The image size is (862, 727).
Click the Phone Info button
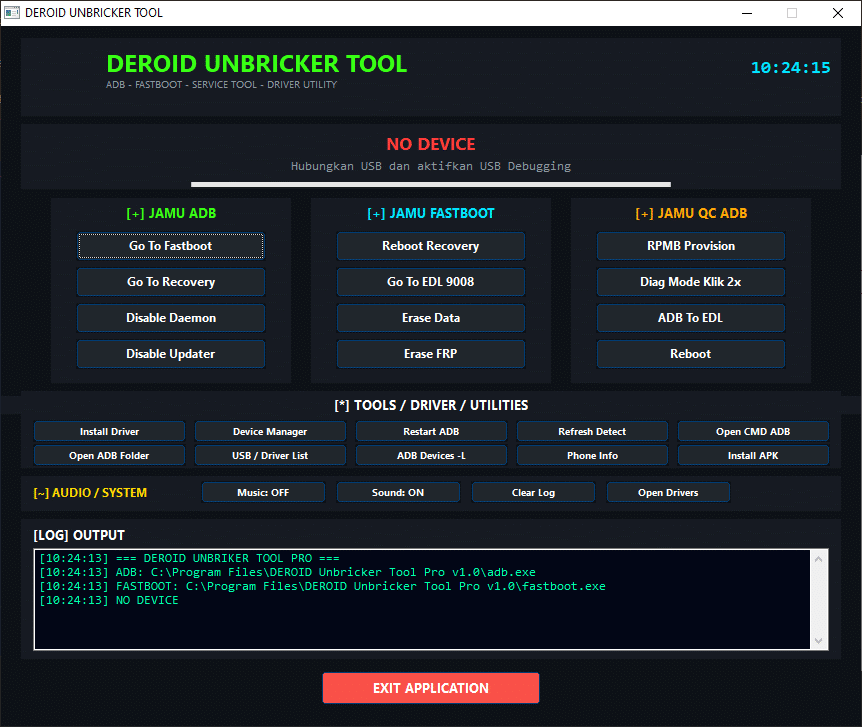(592, 455)
